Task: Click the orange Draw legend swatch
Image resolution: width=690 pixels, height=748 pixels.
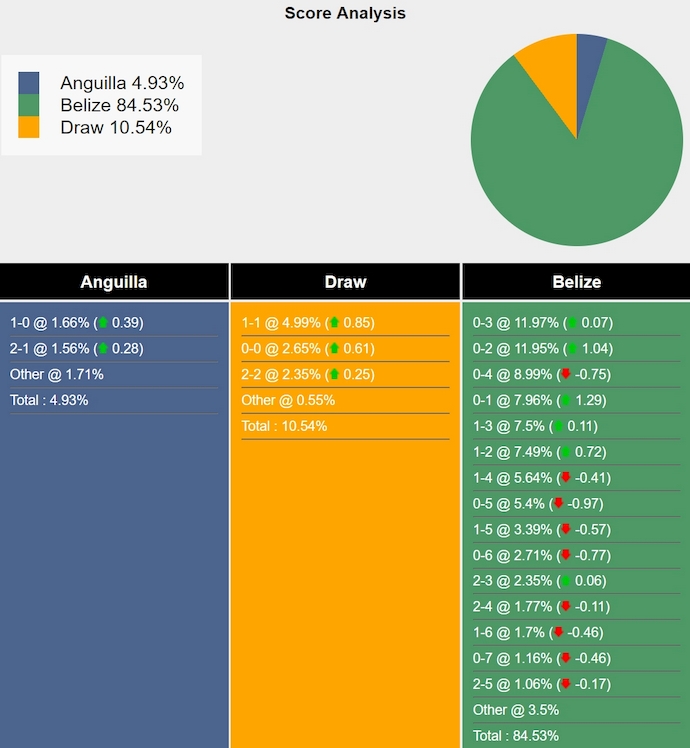Action: pos(29,127)
